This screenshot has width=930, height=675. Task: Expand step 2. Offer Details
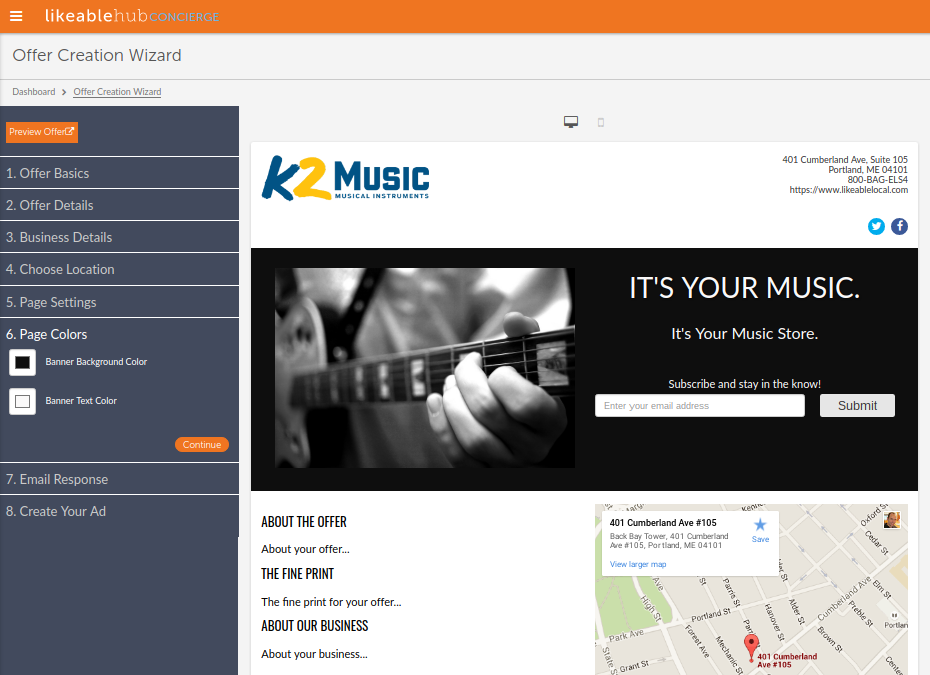pos(119,205)
